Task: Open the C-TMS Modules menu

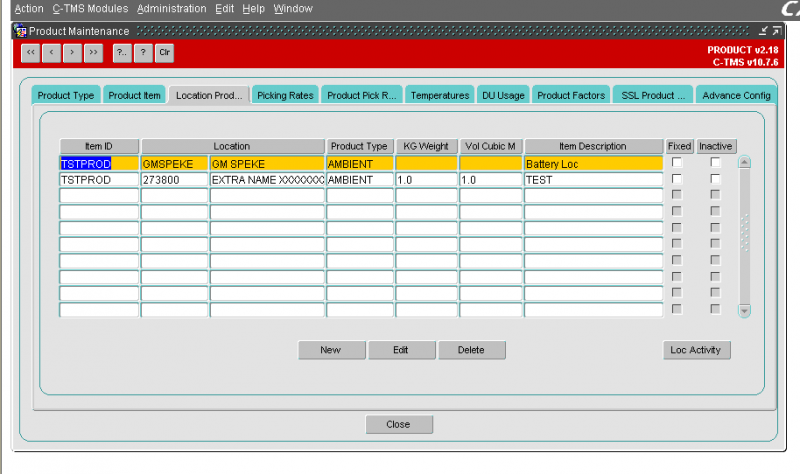Action: point(90,9)
